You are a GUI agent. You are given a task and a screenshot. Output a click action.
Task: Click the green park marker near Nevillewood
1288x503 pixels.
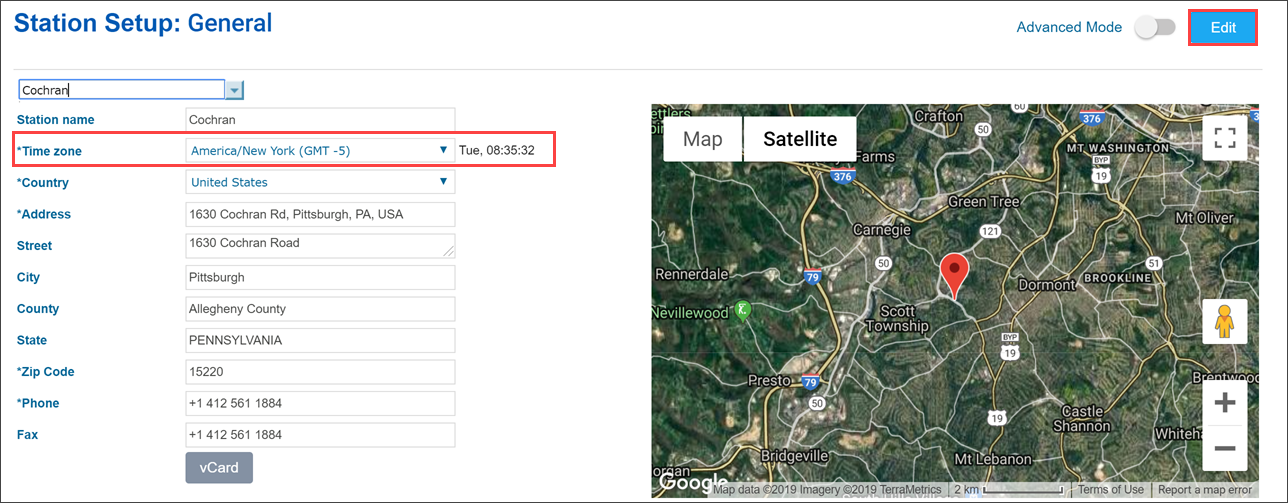(x=743, y=311)
